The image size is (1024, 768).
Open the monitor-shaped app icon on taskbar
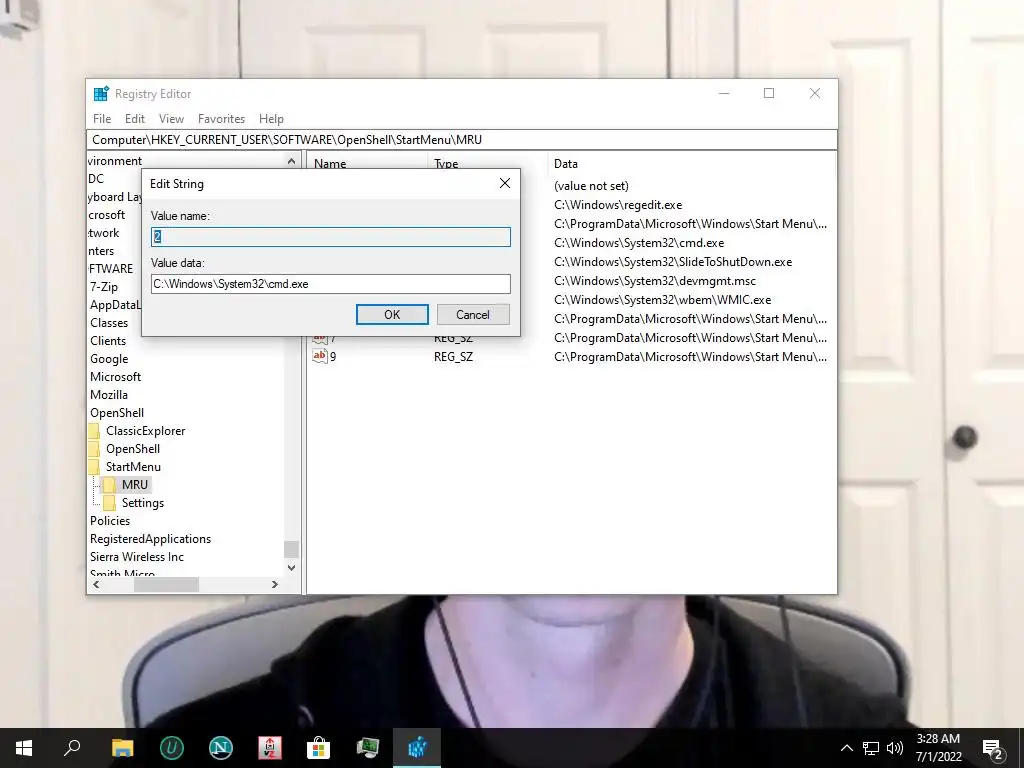point(368,748)
